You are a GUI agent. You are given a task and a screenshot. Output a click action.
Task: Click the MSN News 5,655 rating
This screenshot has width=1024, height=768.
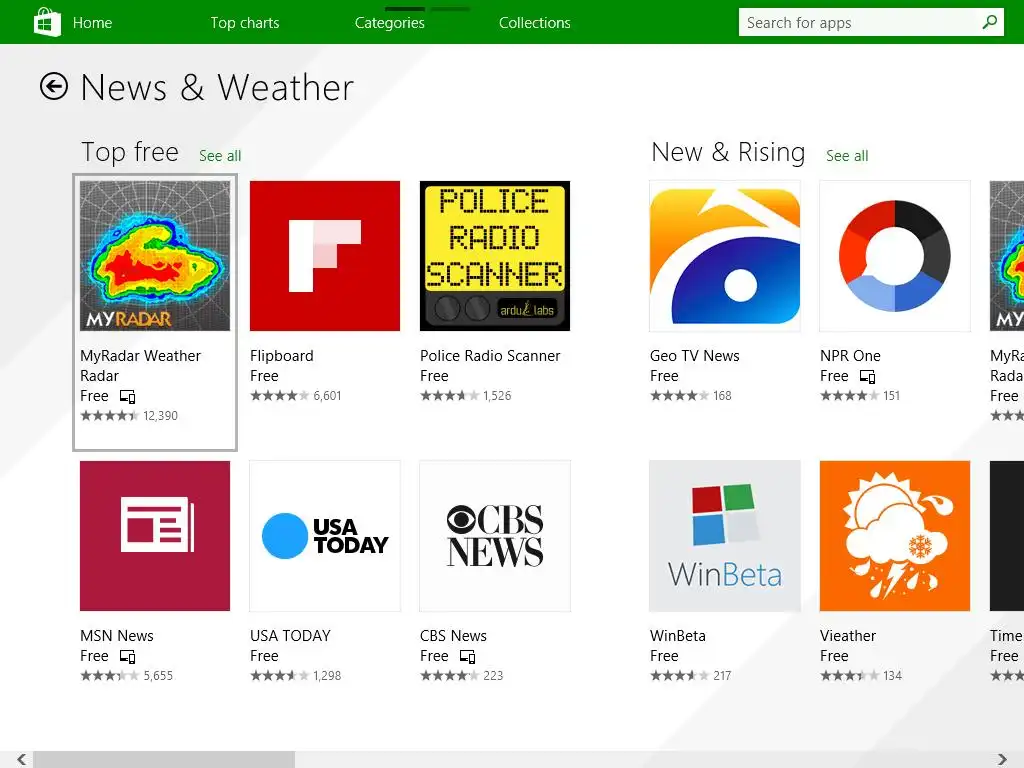(127, 676)
